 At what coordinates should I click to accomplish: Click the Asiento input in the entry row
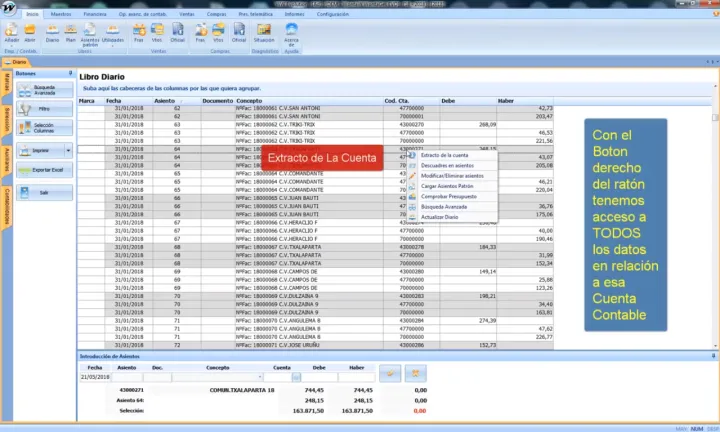[126, 377]
